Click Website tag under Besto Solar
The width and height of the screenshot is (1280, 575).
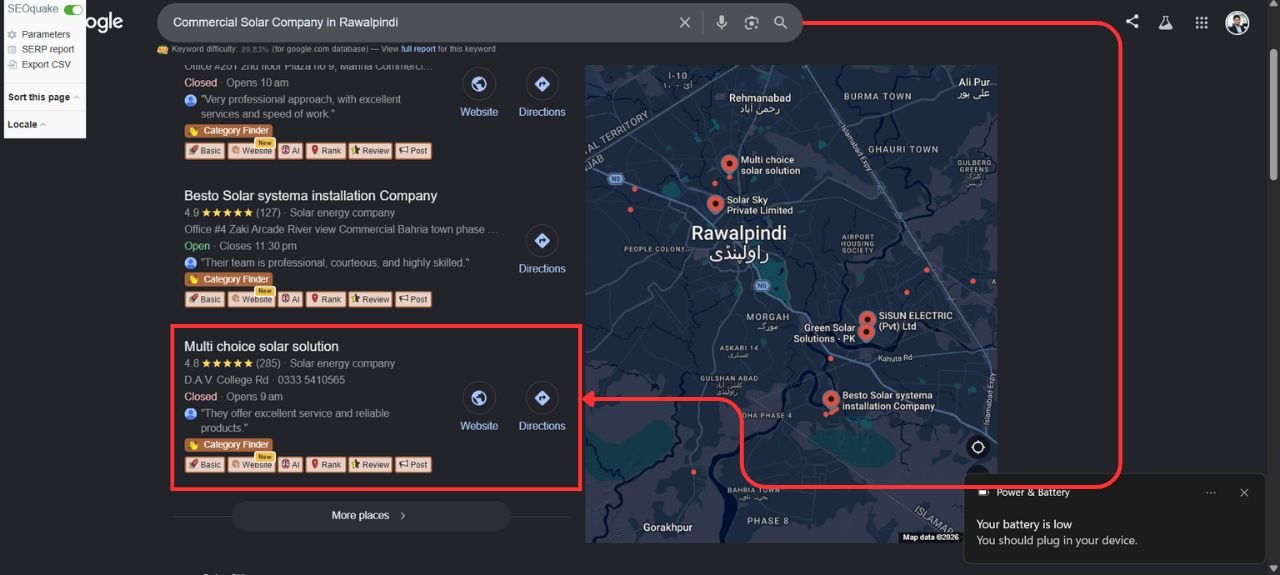click(251, 299)
